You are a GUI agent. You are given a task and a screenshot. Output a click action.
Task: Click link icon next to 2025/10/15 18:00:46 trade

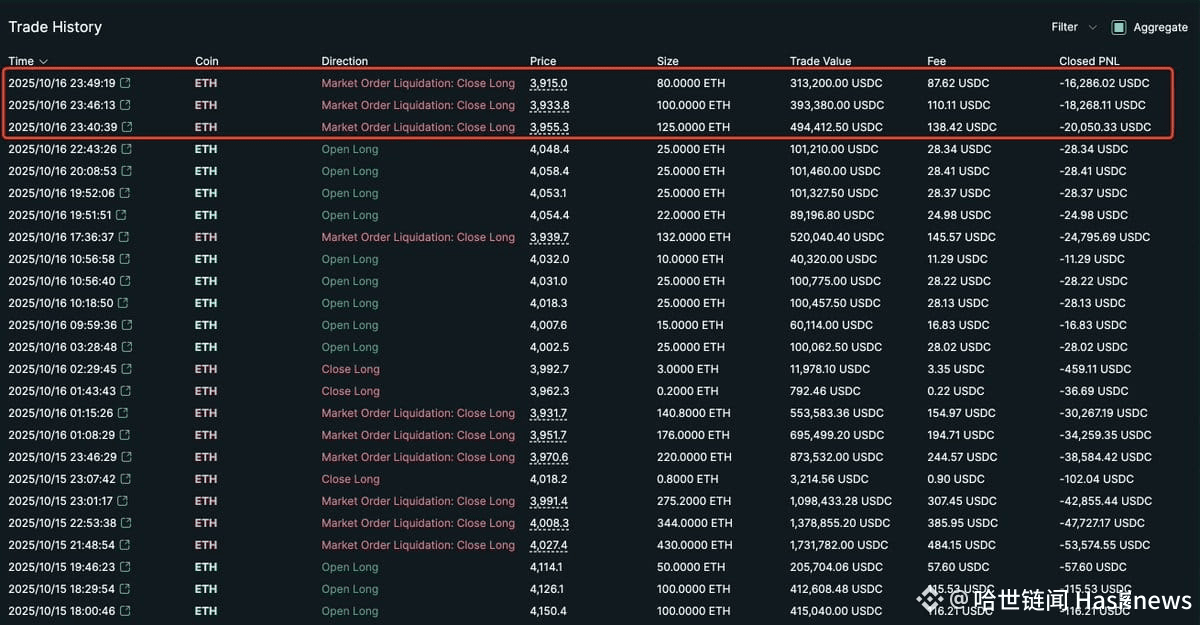126,611
